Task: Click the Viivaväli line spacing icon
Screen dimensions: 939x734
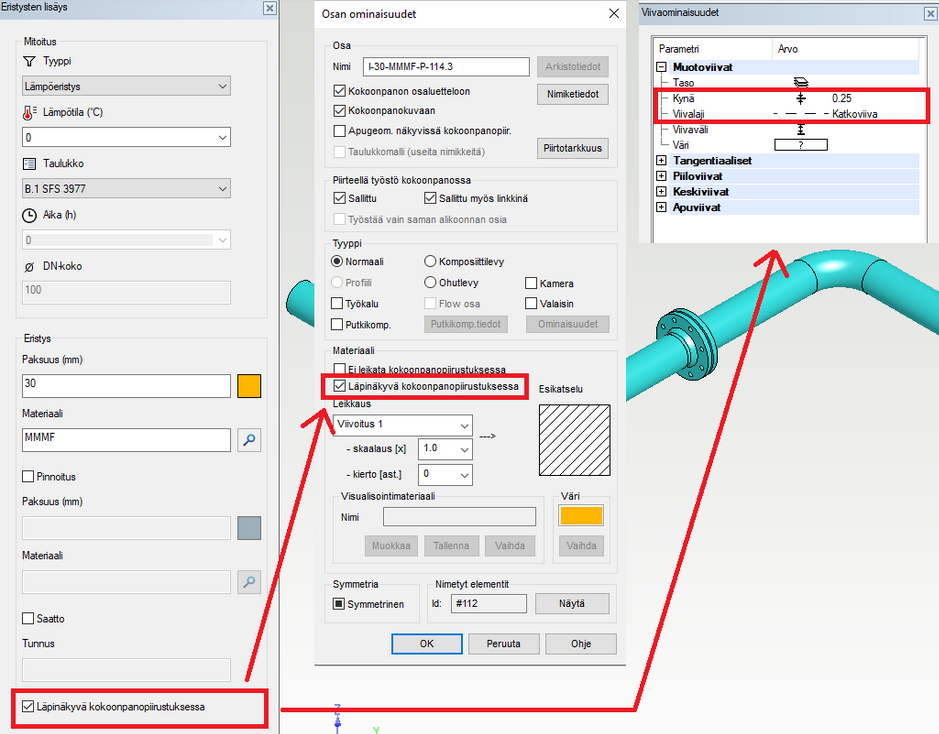Action: (x=801, y=129)
